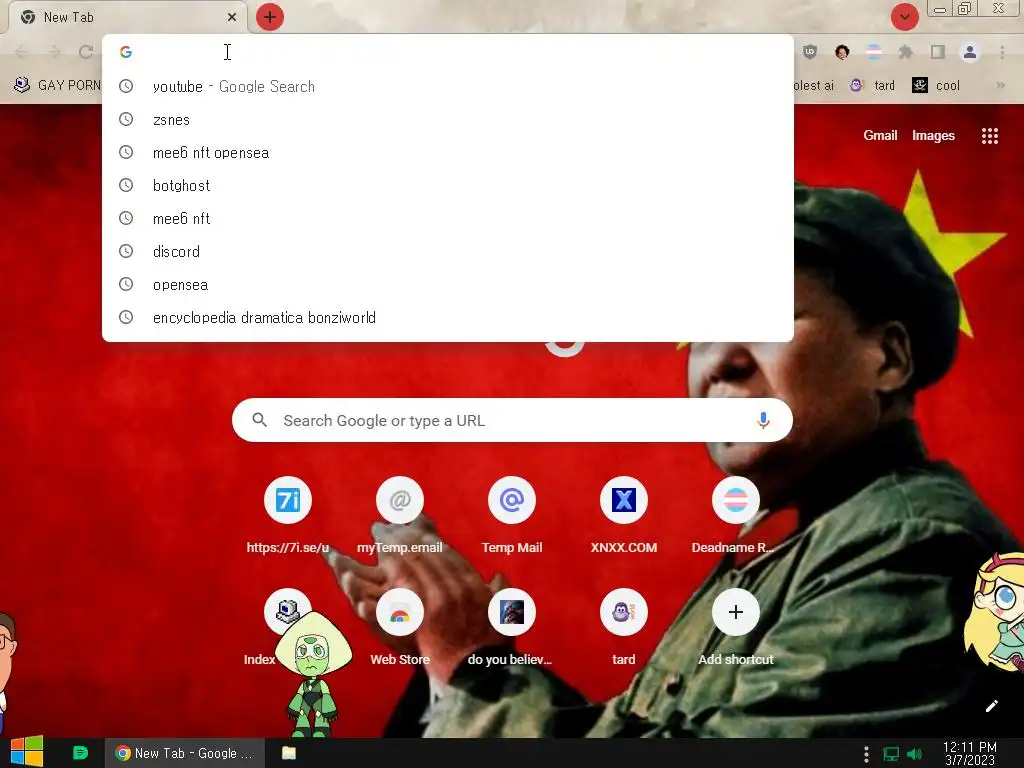Switch to New Tab - Google taskbar button
This screenshot has height=768, width=1024.
(x=185, y=753)
